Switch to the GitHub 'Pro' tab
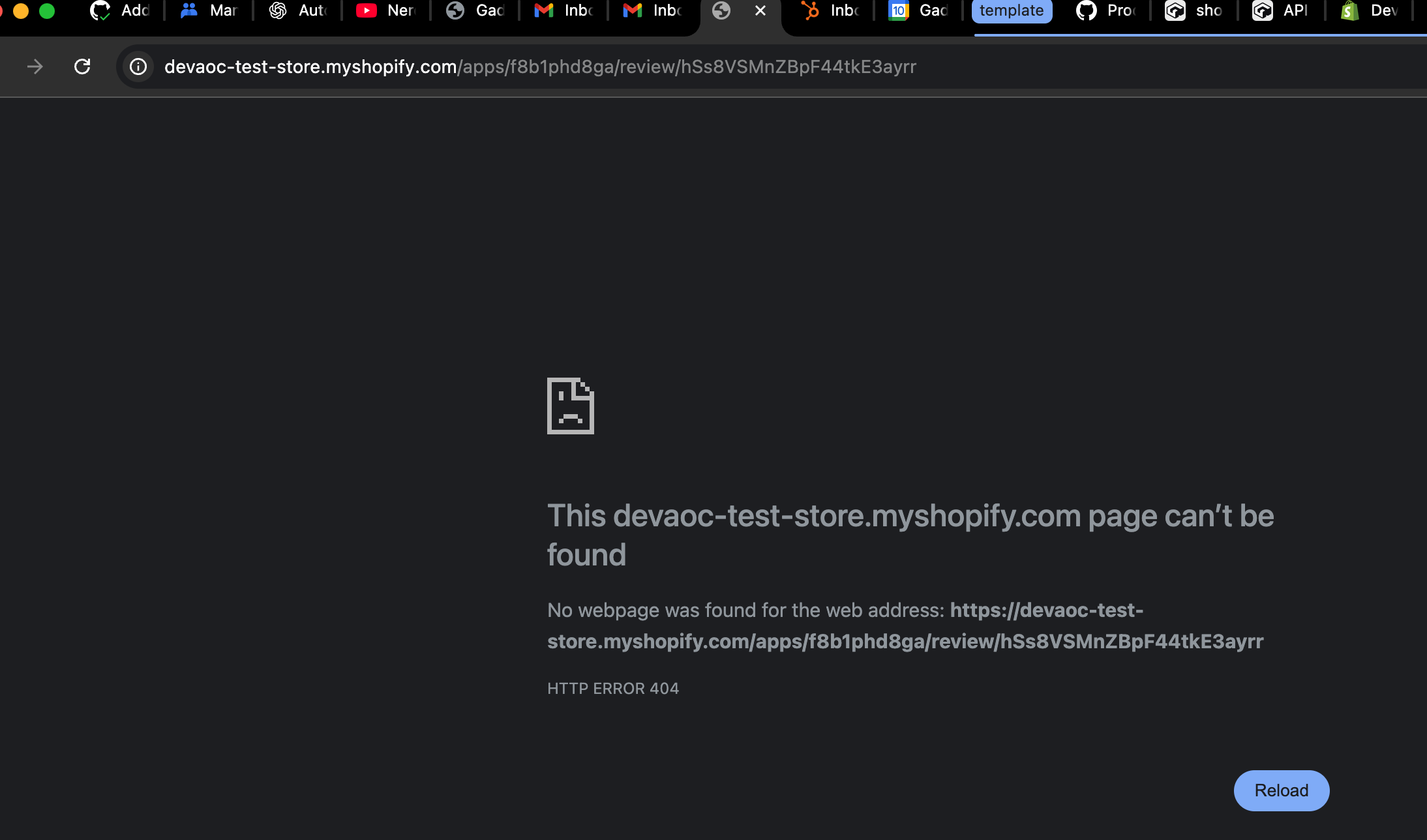 point(1107,10)
